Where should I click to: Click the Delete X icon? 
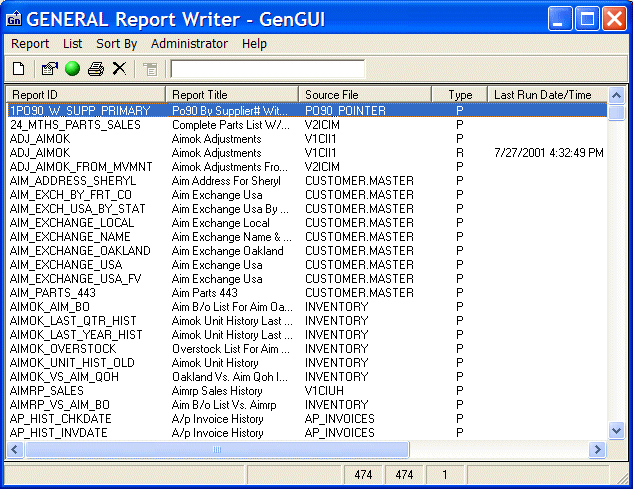tap(119, 69)
